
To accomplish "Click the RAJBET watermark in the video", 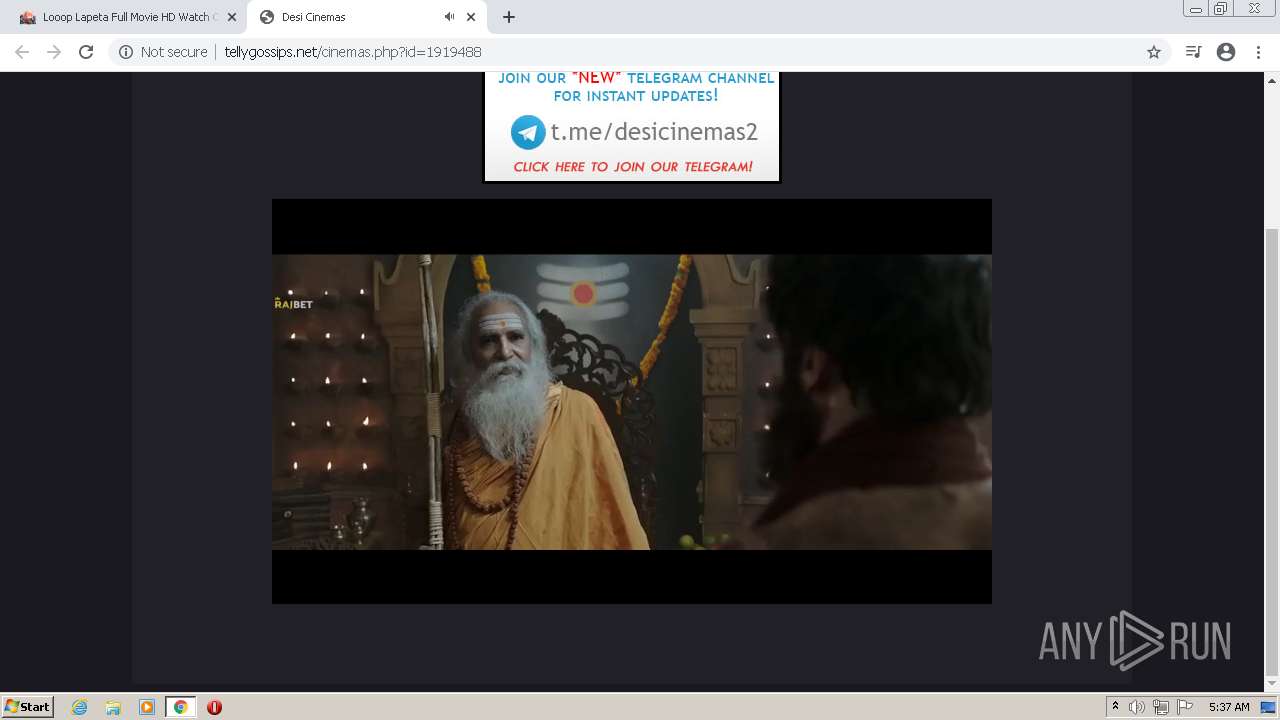I will [x=293, y=304].
